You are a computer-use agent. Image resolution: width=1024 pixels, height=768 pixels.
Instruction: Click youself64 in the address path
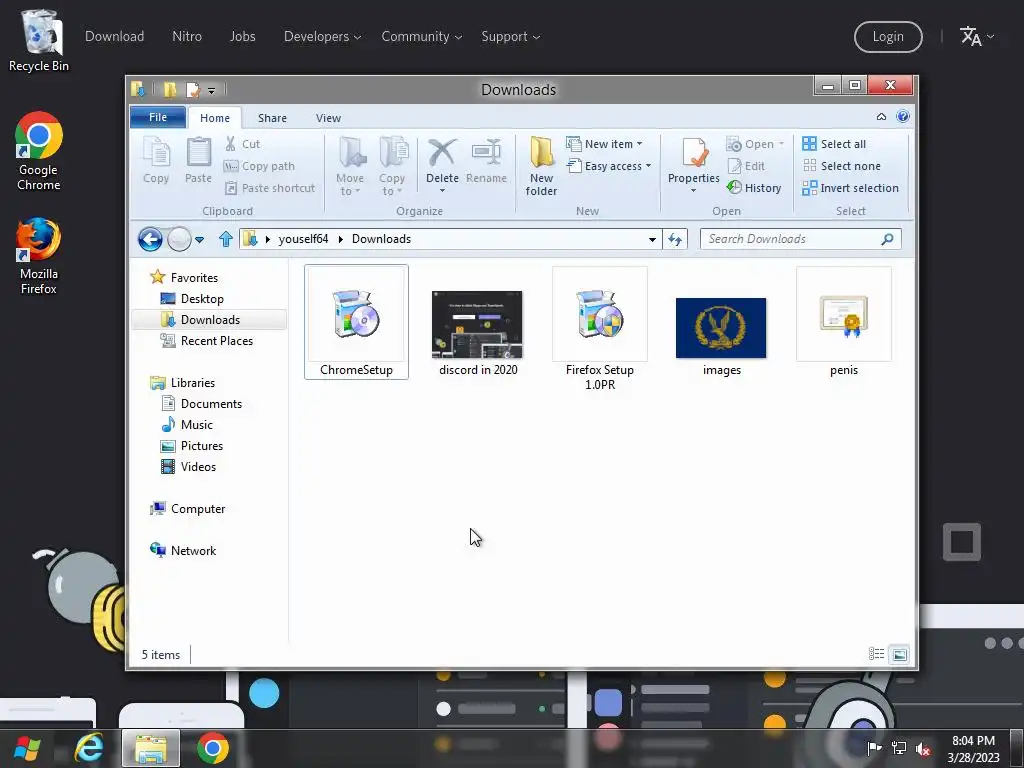[303, 239]
